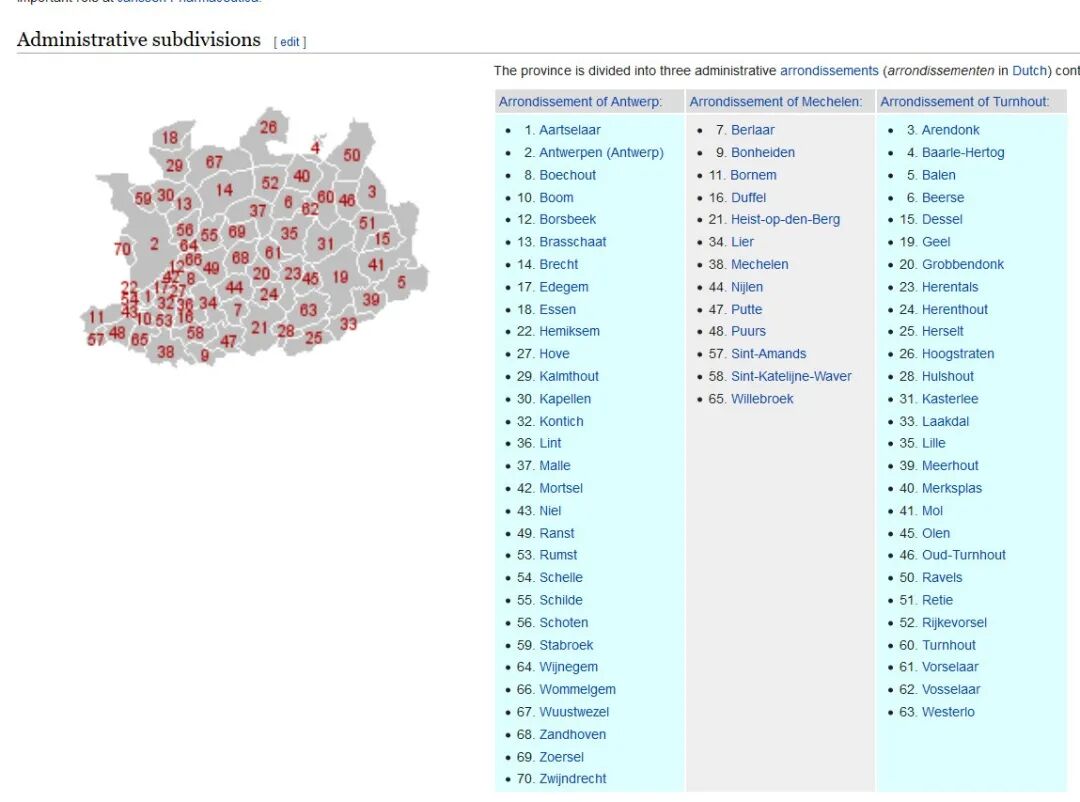Viewport: 1080px width, 802px height.
Task: Go to the Kontich link
Action: (x=561, y=422)
